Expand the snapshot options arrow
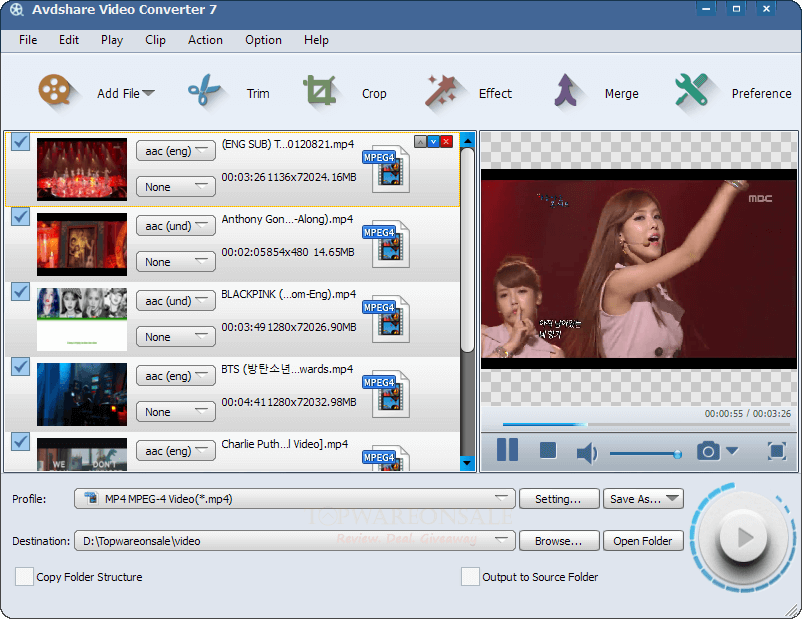 coord(732,451)
